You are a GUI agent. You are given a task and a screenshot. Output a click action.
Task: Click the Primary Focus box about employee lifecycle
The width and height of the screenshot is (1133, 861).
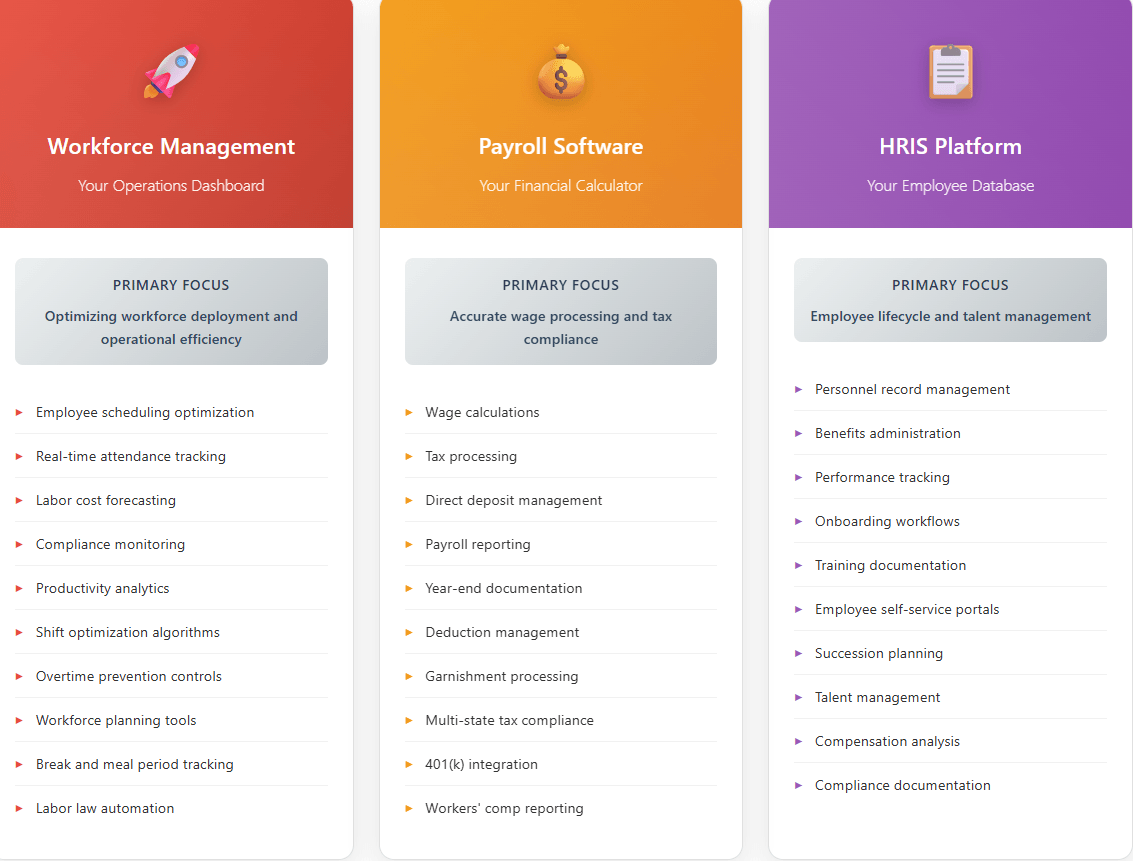point(950,300)
